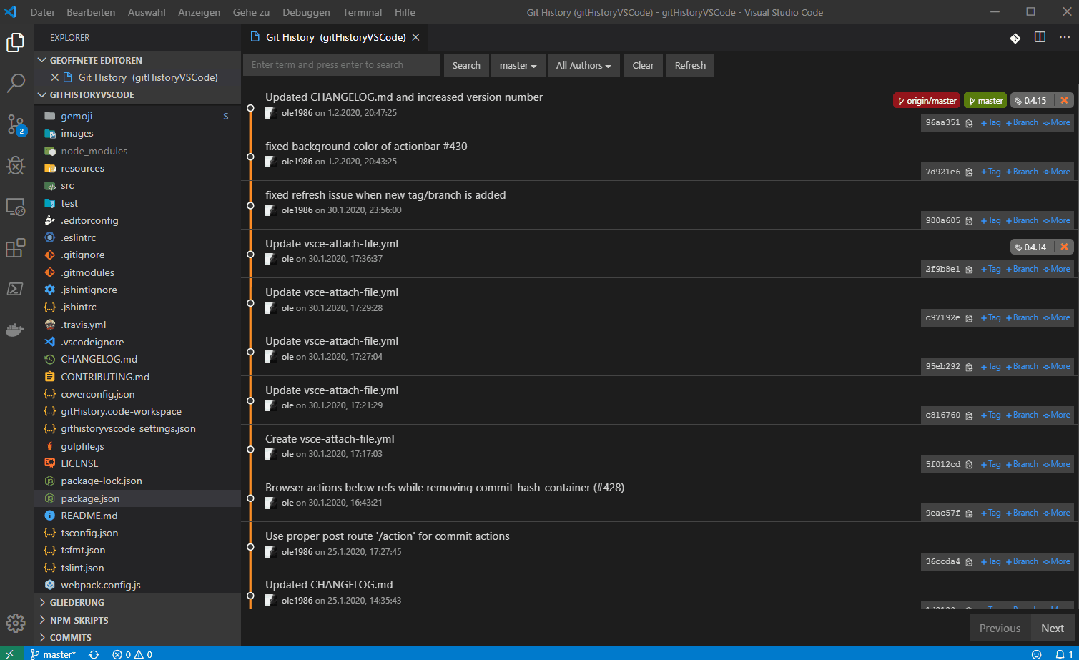The height and width of the screenshot is (660, 1079).
Task: Select commit 'fixed background color of actionbar #430'
Action: (x=366, y=146)
